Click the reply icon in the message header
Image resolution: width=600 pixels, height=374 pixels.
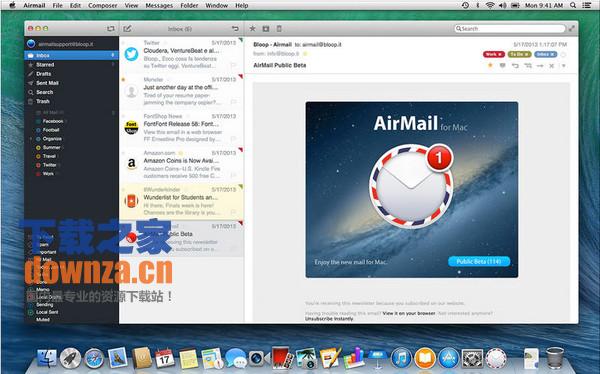(x=515, y=66)
